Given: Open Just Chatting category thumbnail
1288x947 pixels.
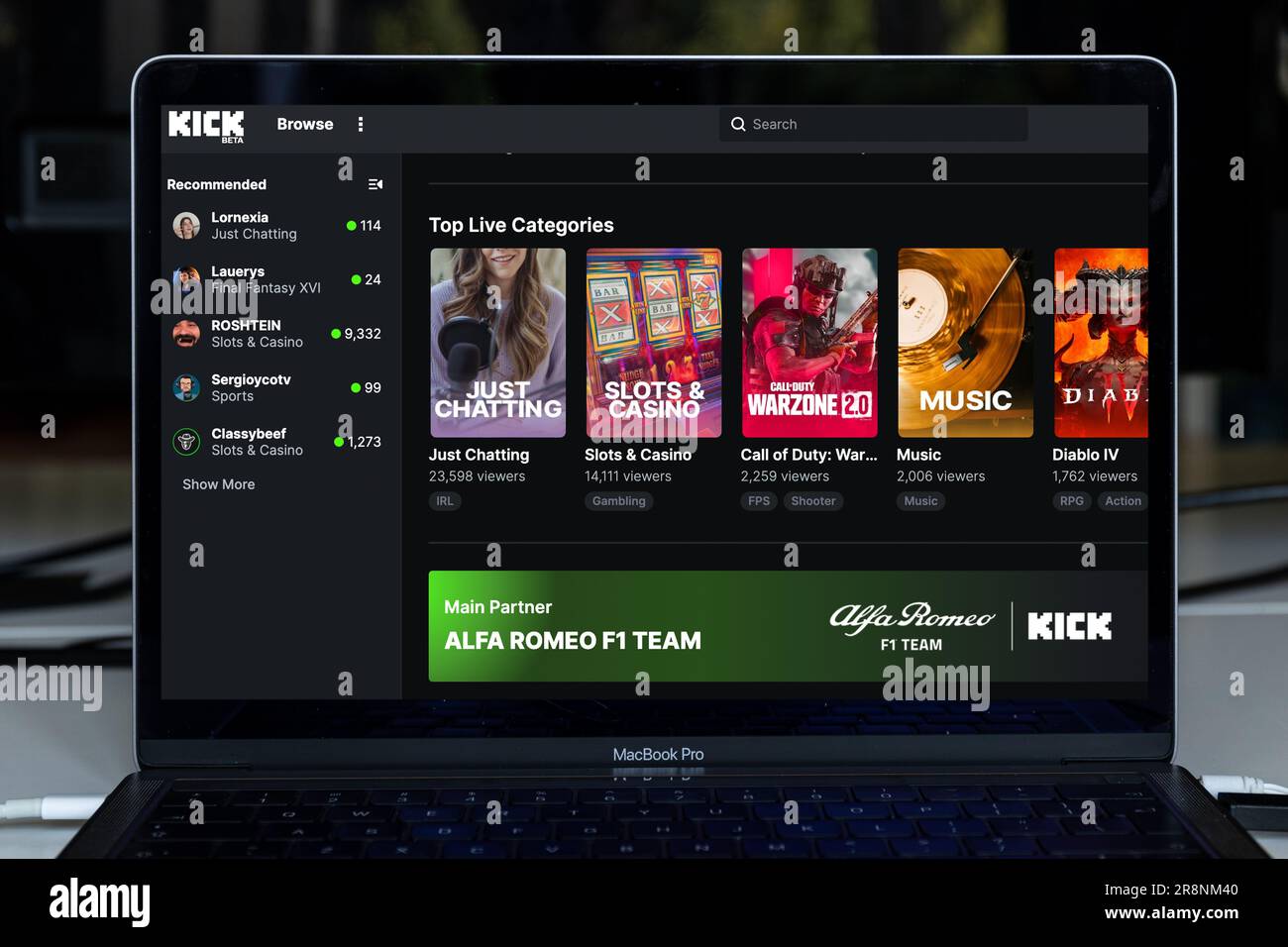Looking at the screenshot, I should [x=497, y=343].
